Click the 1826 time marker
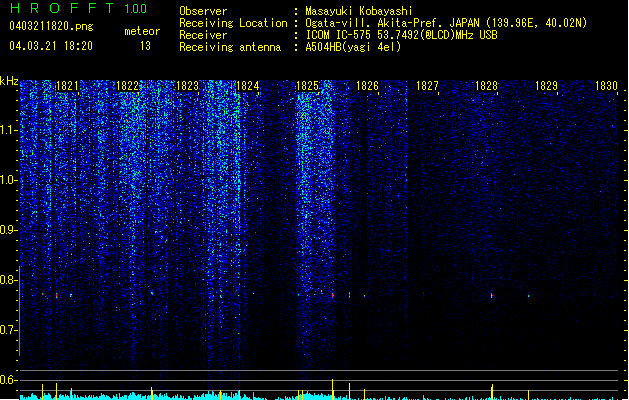629x400 pixels. [367, 86]
